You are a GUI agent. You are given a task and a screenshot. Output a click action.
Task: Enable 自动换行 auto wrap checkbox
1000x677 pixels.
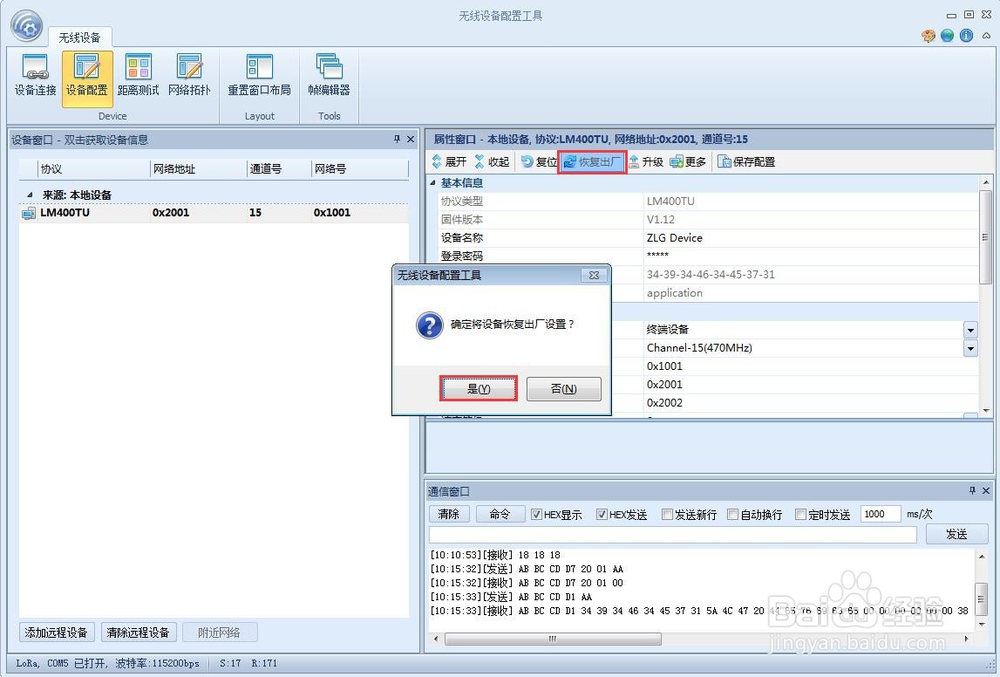coord(733,514)
